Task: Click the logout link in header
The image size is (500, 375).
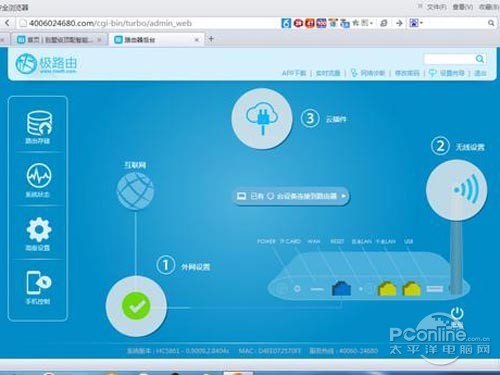Action: coord(480,73)
